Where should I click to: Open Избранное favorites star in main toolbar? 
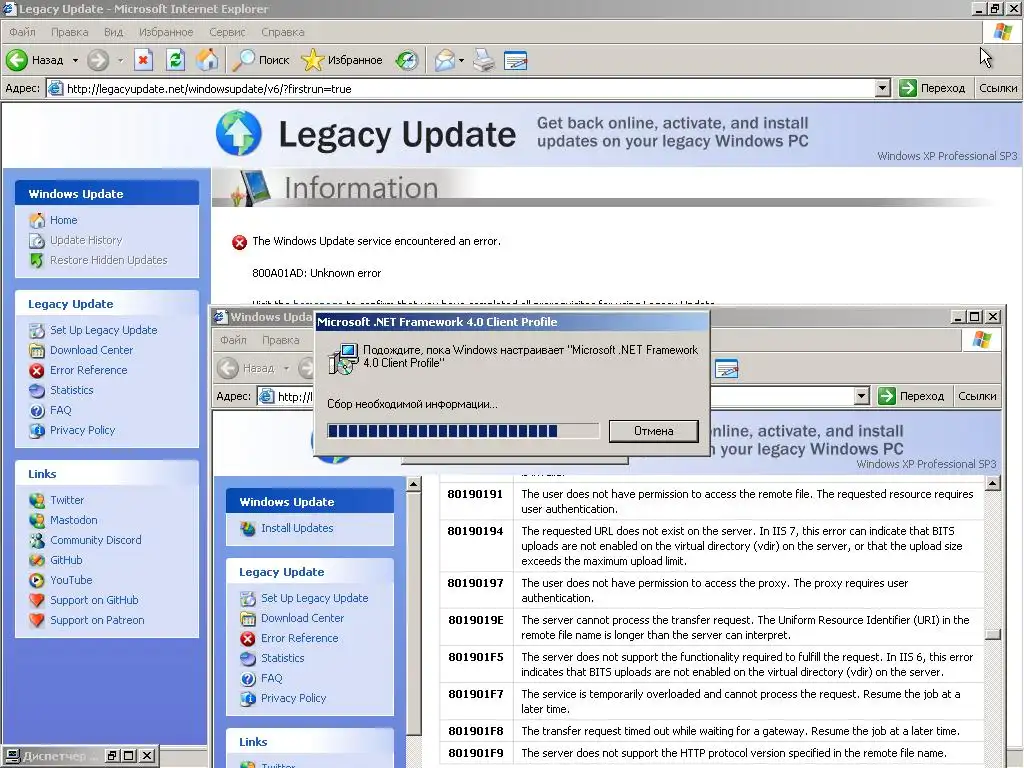pyautogui.click(x=342, y=60)
